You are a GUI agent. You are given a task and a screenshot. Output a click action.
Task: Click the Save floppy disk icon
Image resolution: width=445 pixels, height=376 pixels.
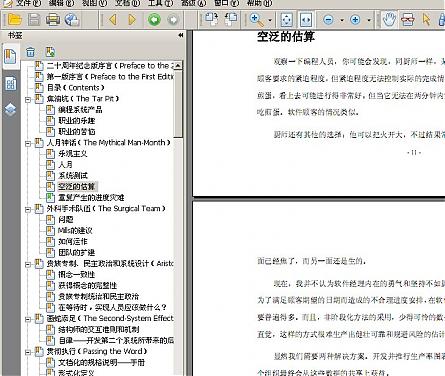point(34,20)
